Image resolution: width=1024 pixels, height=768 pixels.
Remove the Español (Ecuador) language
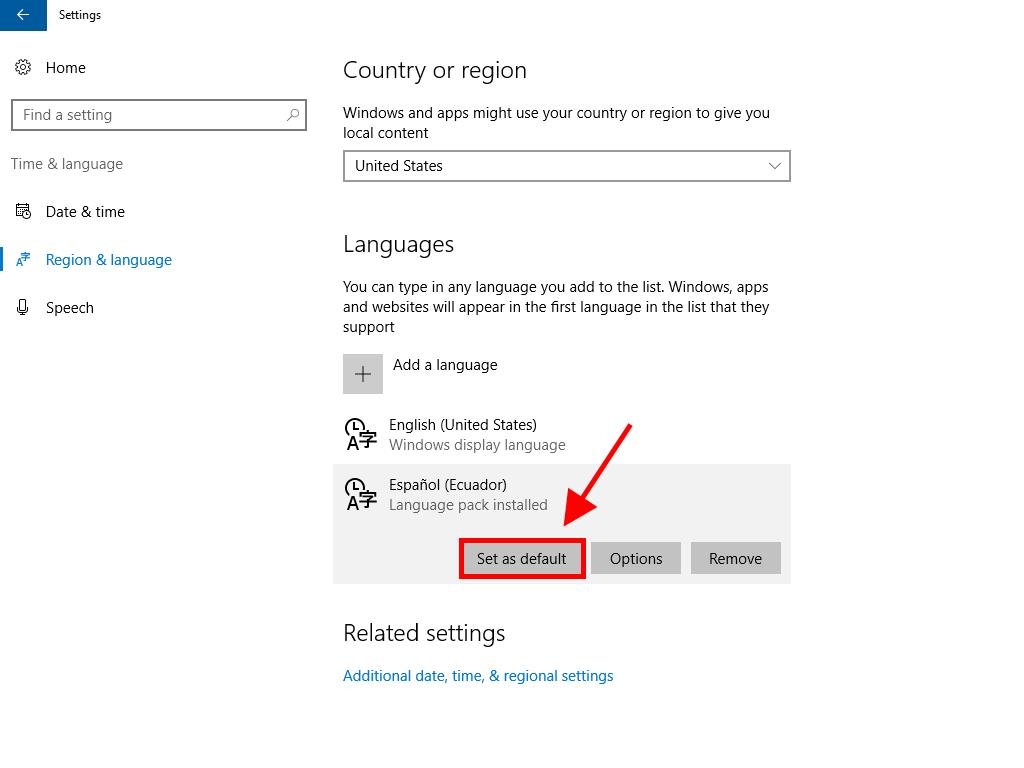point(735,558)
